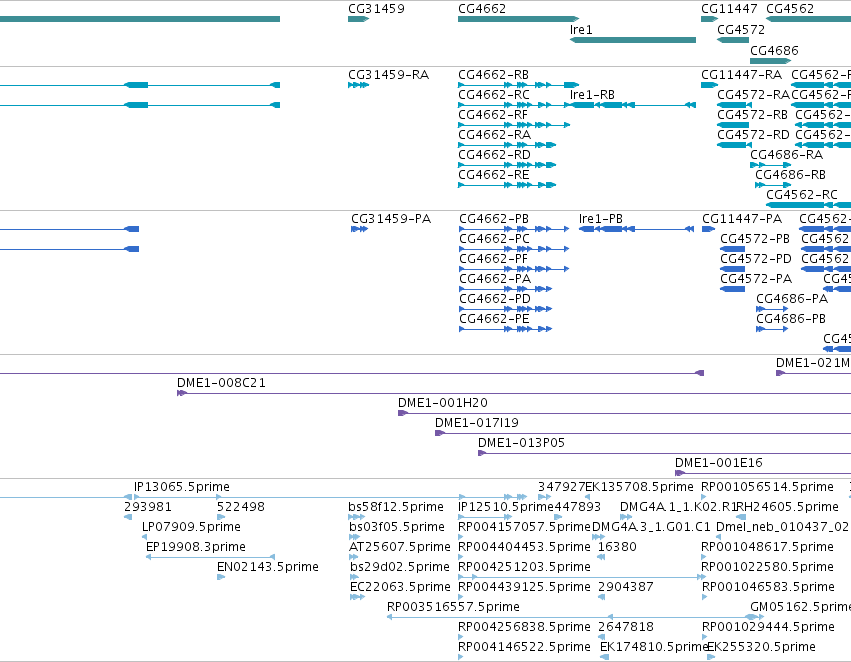Click EST RP004146522.5prime
Image resolution: width=851 pixels, height=662 pixels.
pyautogui.click(x=524, y=647)
